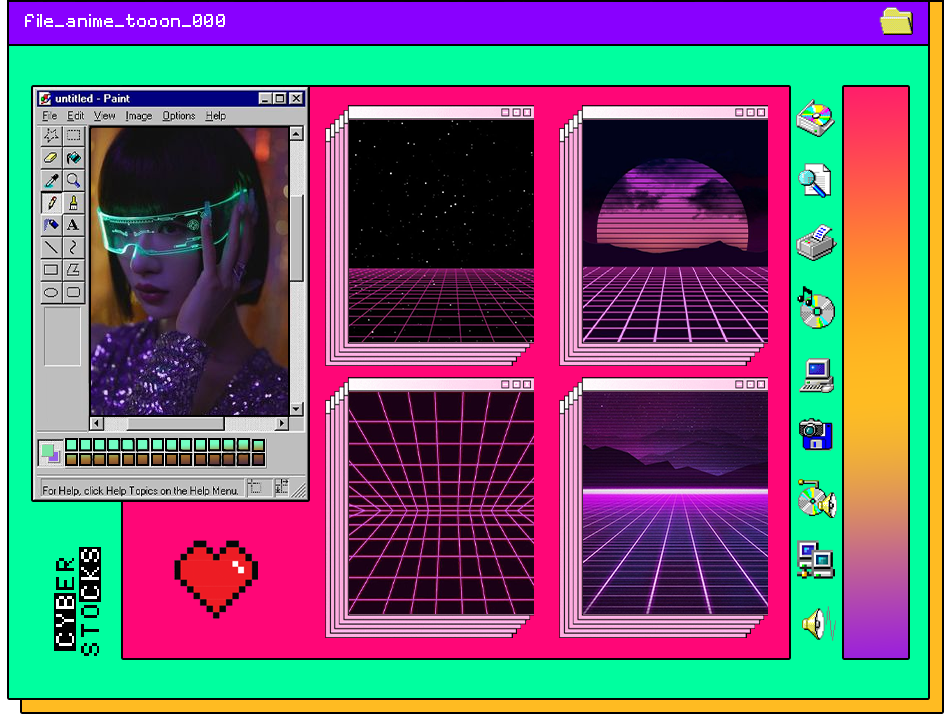Image resolution: width=950 pixels, height=723 pixels.
Task: Open the Help menu in Paint
Action: pos(216,116)
